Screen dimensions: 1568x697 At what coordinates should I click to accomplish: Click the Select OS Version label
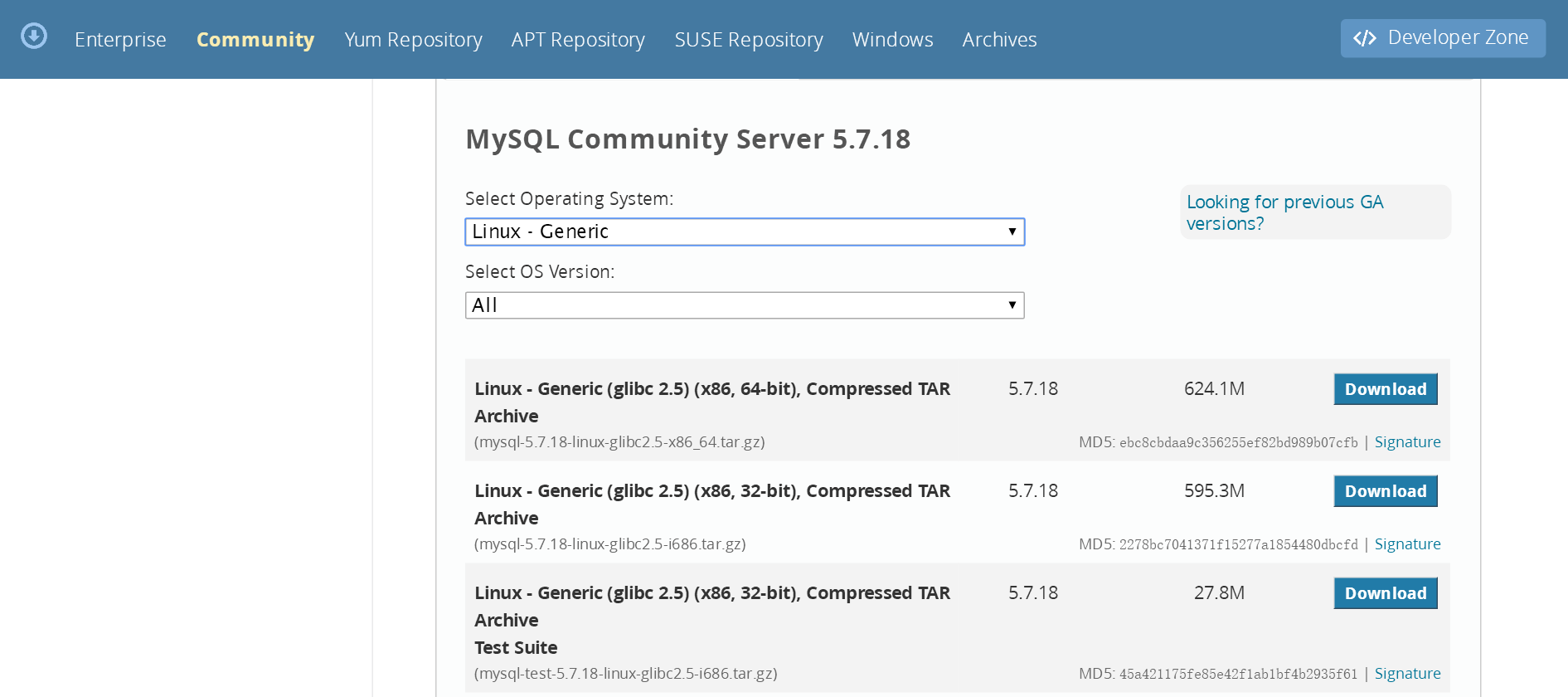tap(540, 272)
